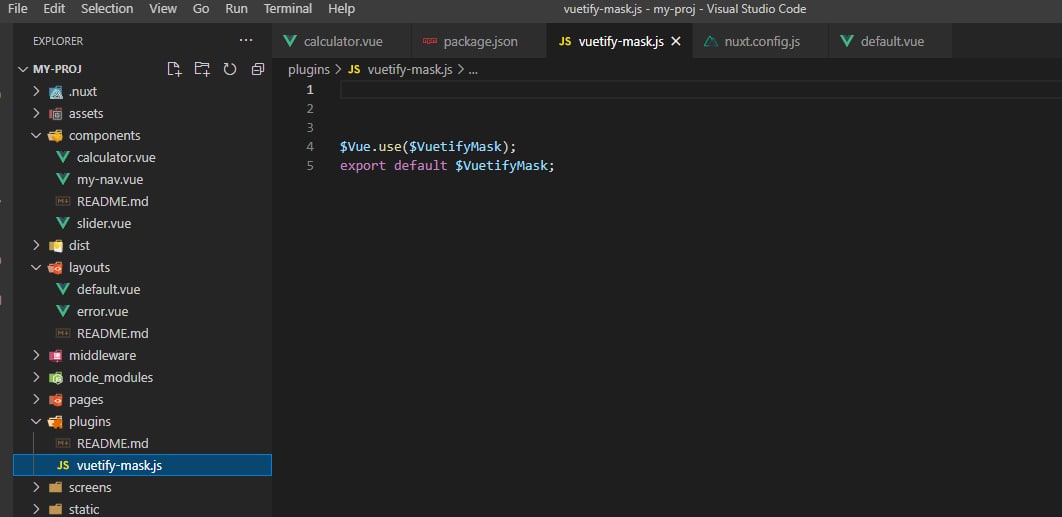
Task: Open the Help menu
Action: click(x=341, y=9)
